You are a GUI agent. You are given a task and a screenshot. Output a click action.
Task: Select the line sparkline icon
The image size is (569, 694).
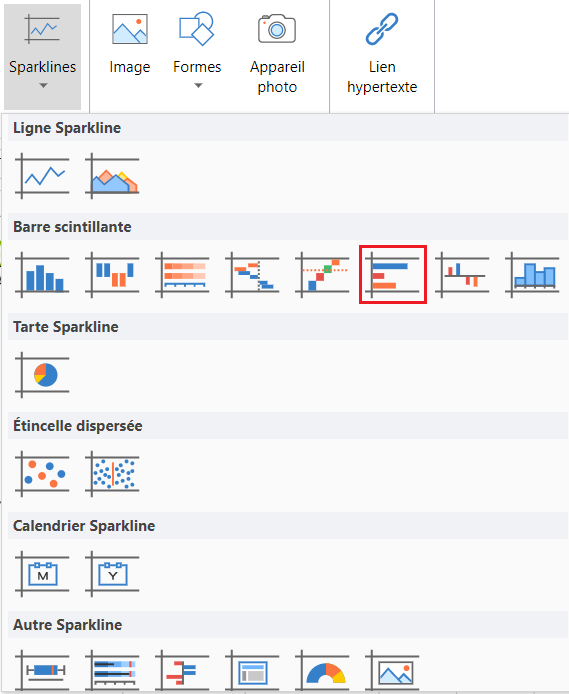click(x=42, y=176)
